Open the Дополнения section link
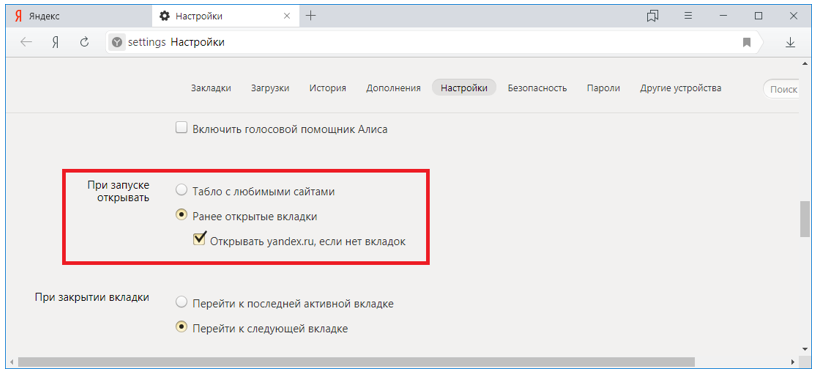Viewport: 817px width, 374px height. [x=393, y=88]
